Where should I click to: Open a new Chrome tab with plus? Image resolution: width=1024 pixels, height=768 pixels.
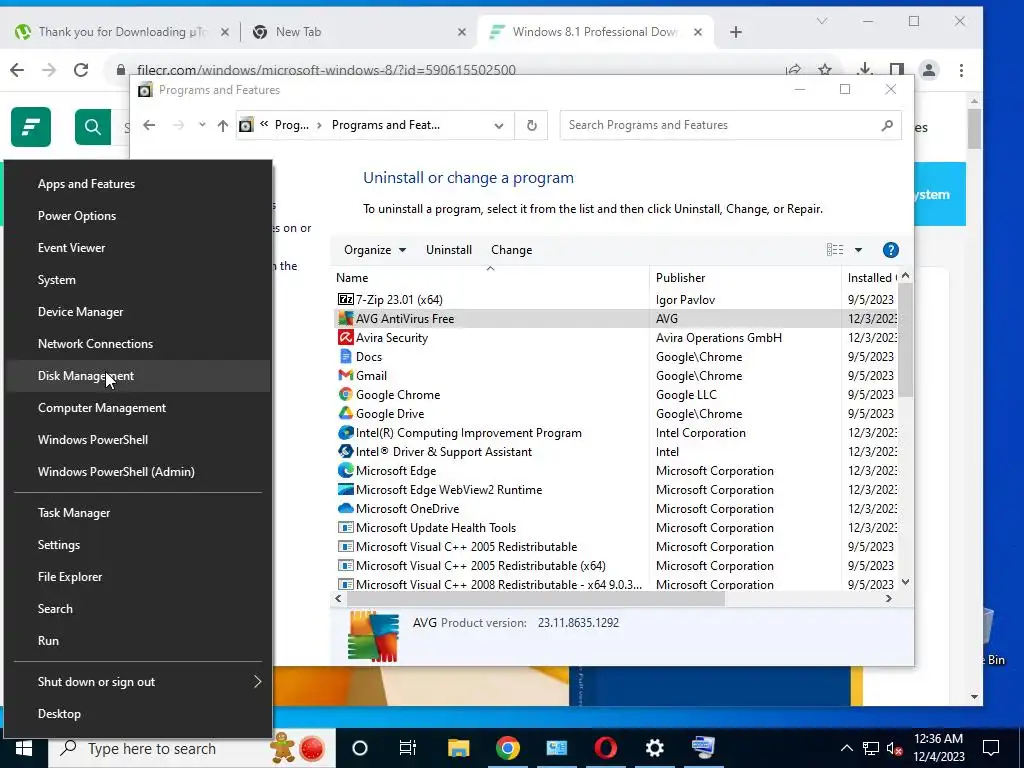735,32
